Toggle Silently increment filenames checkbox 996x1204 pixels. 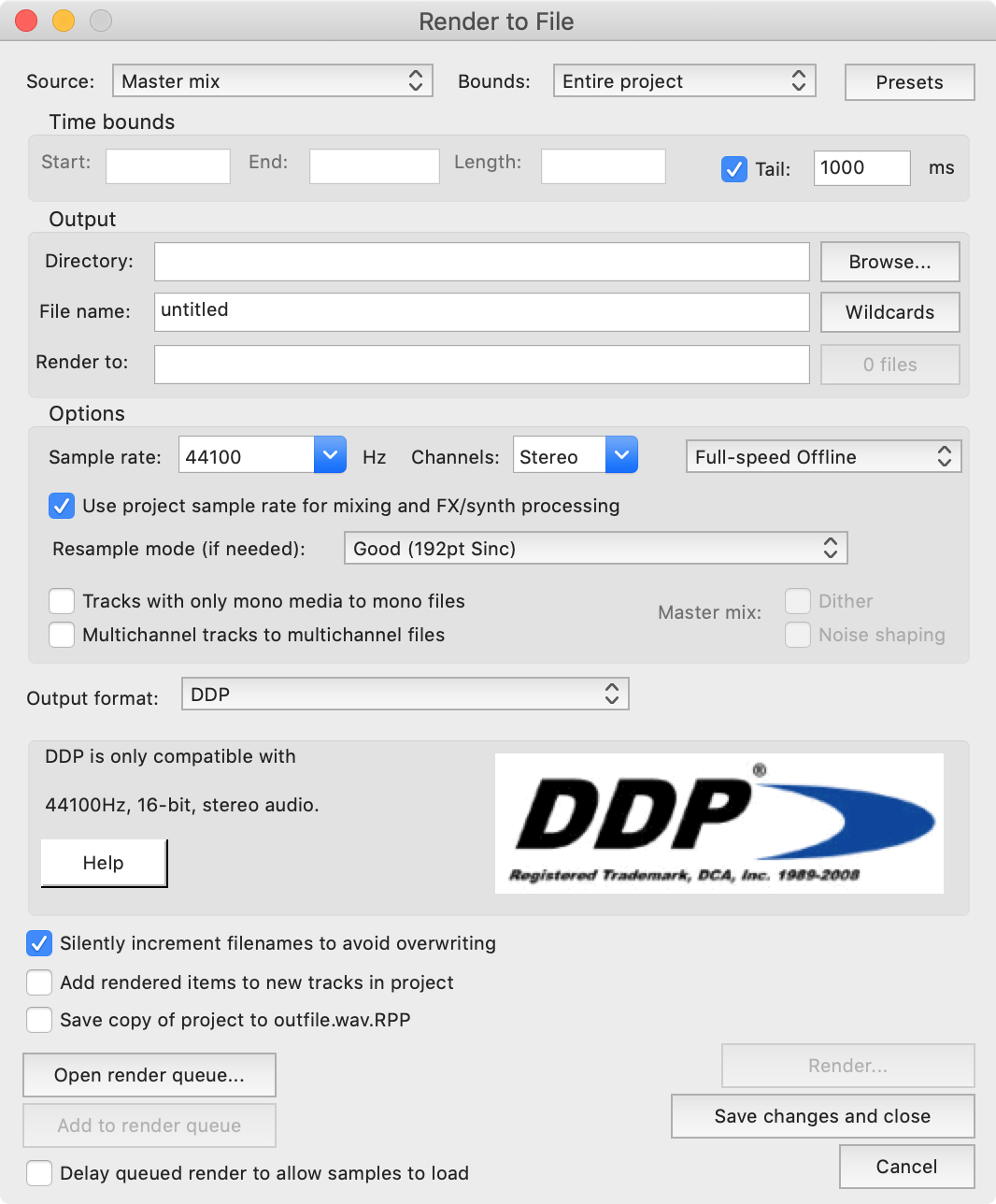pyautogui.click(x=39, y=943)
